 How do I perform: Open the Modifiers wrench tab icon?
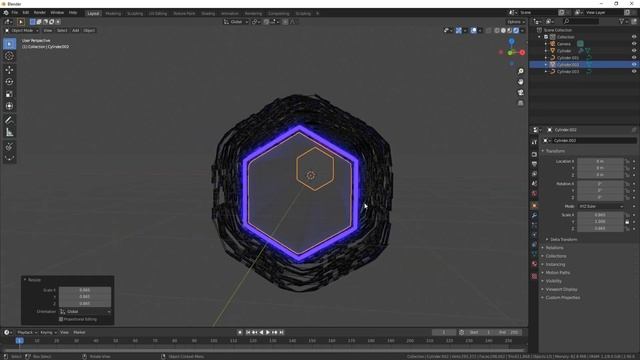tap(534, 215)
